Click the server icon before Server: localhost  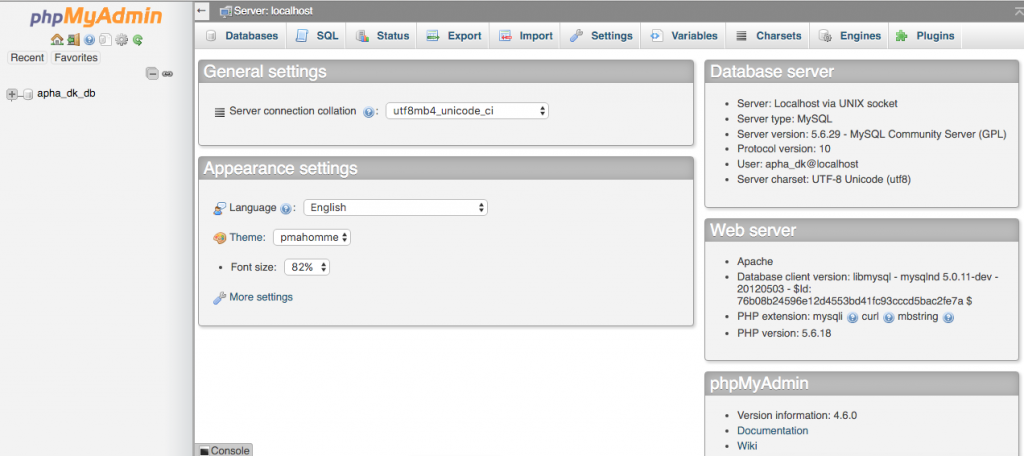225,11
